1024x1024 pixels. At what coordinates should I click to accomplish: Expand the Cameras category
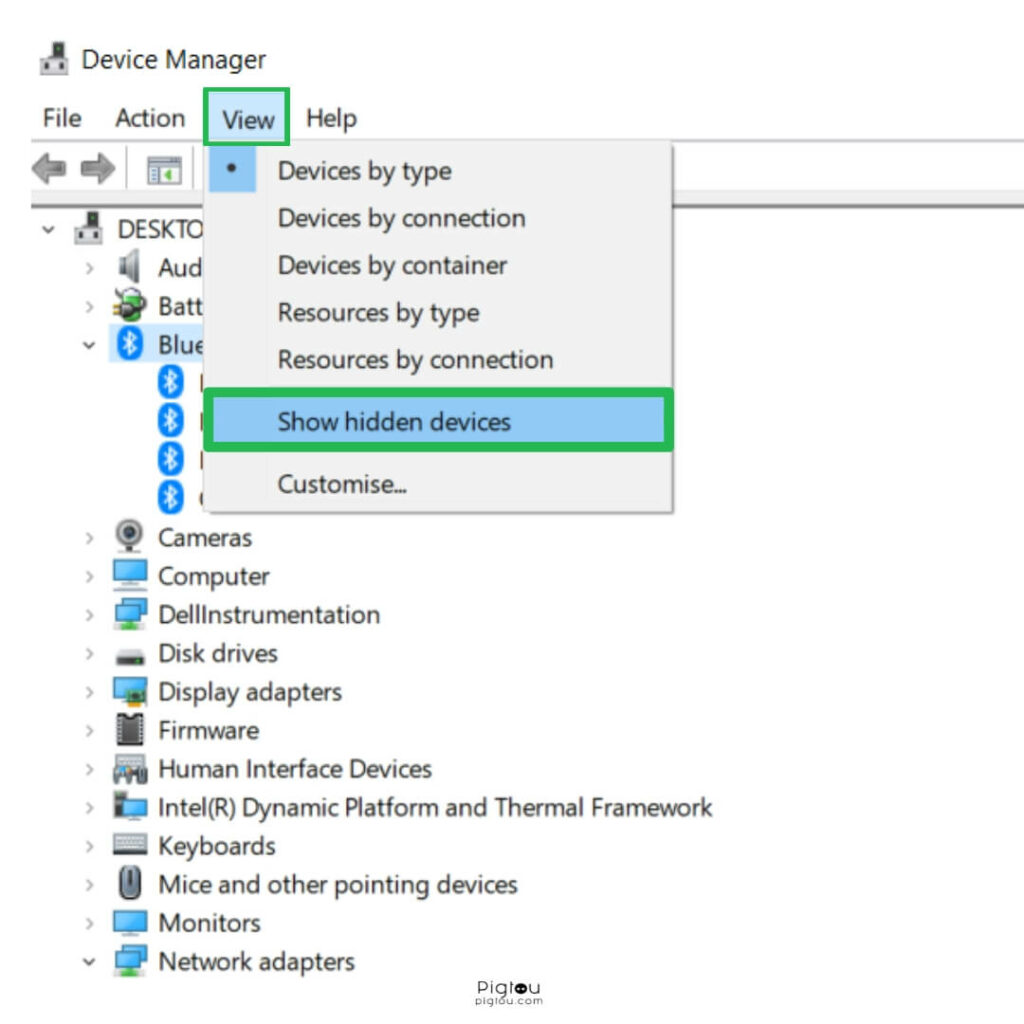tap(89, 537)
